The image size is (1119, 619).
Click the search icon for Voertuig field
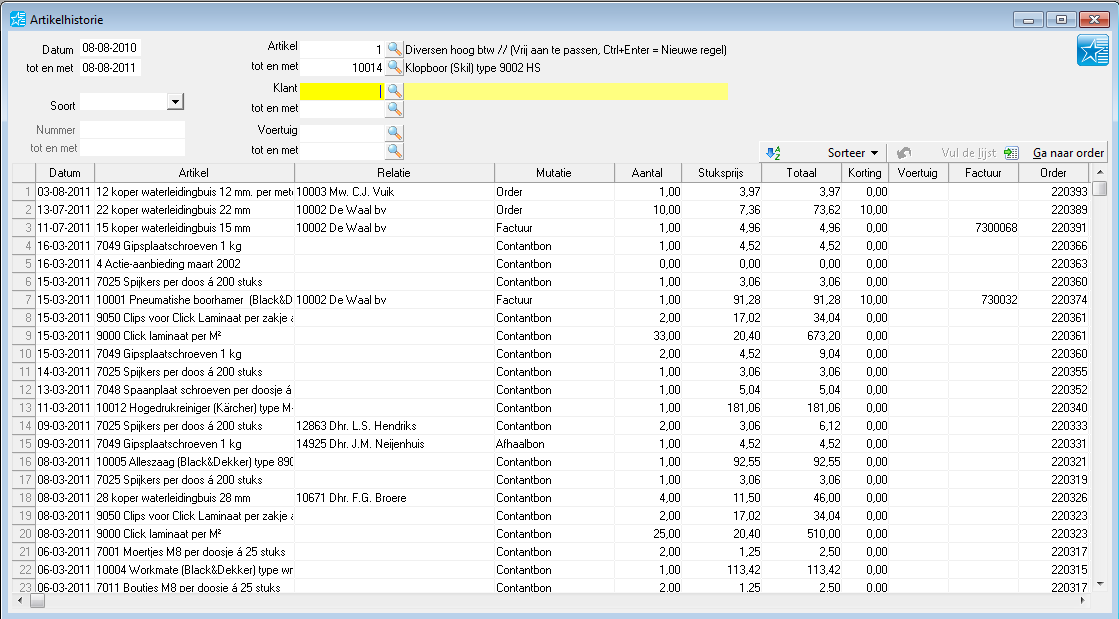click(395, 132)
